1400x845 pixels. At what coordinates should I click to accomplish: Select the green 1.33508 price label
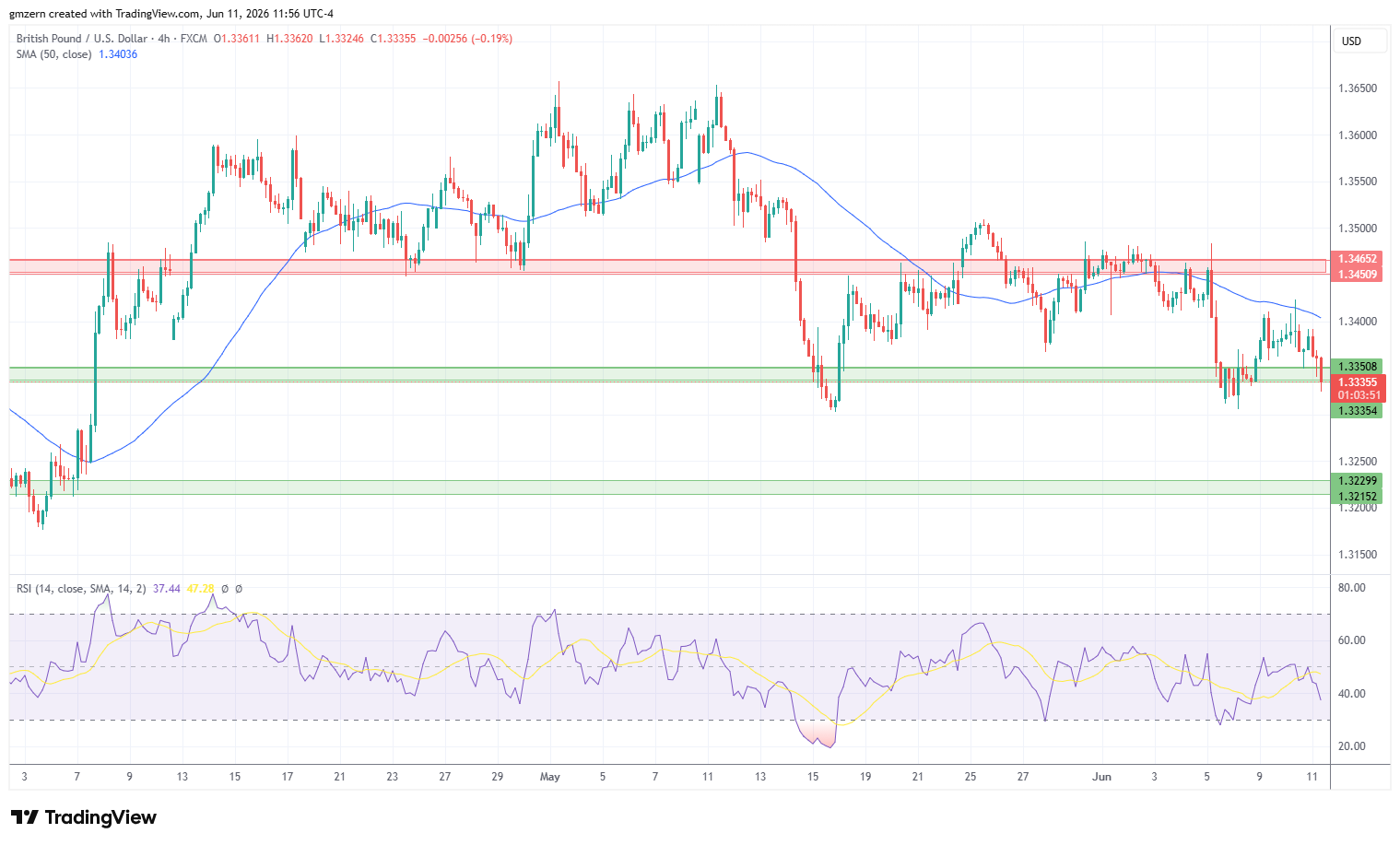(1357, 367)
